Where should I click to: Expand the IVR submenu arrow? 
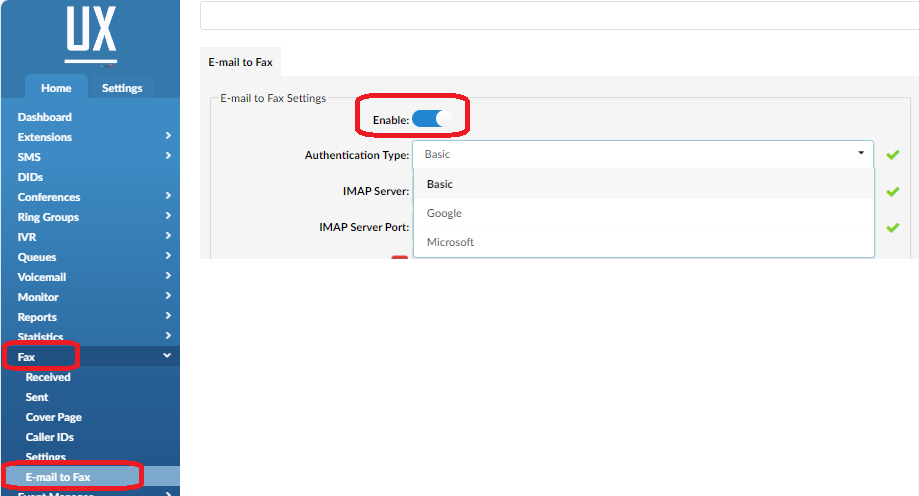168,236
